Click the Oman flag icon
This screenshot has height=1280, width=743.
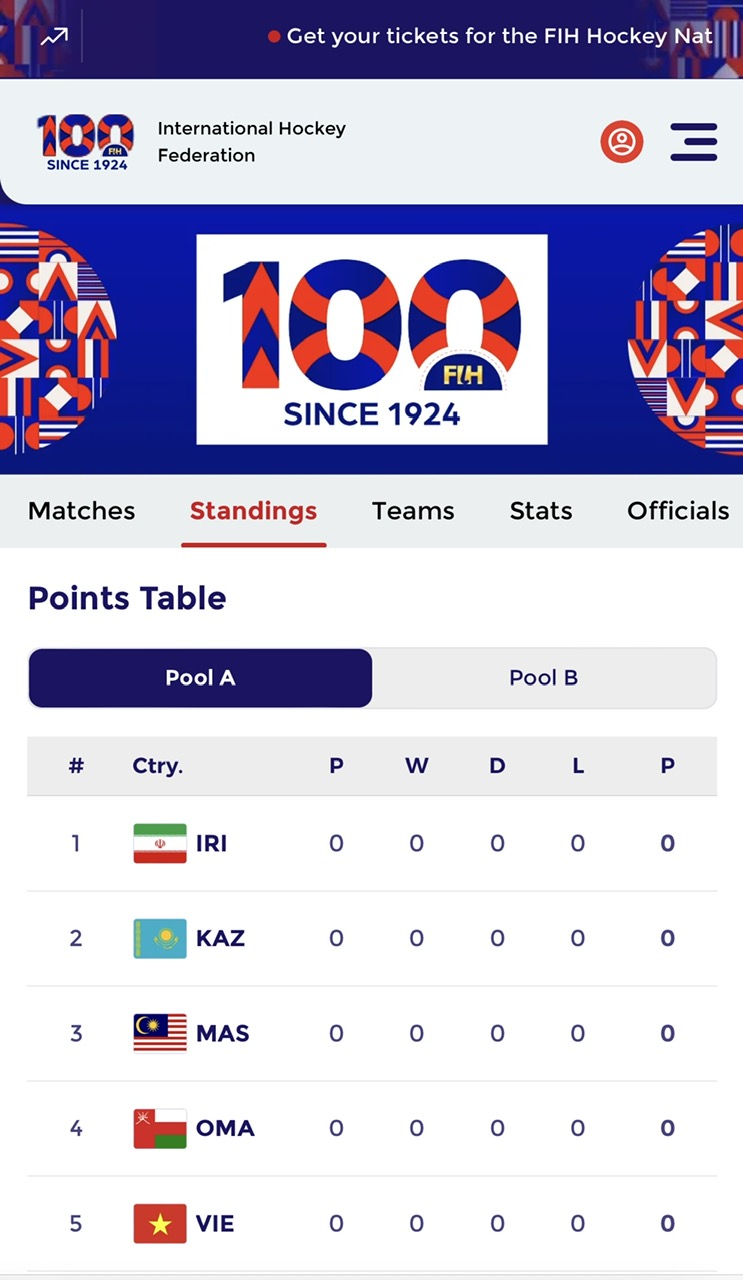click(160, 1128)
